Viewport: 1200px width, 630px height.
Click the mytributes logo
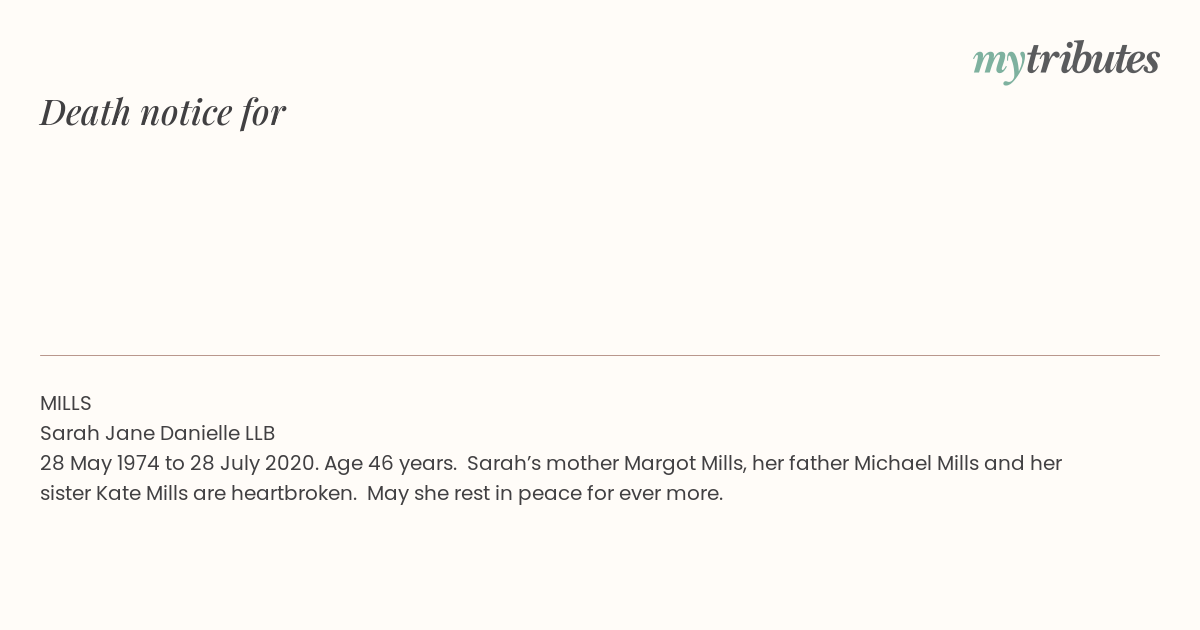coord(1066,60)
